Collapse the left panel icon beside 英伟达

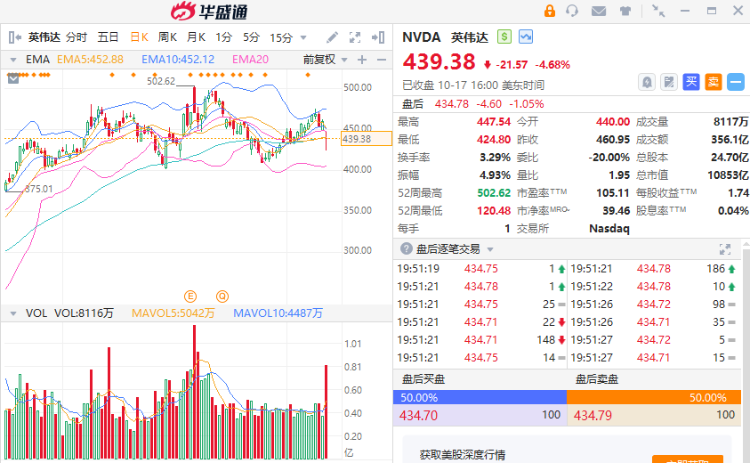[x=15, y=37]
